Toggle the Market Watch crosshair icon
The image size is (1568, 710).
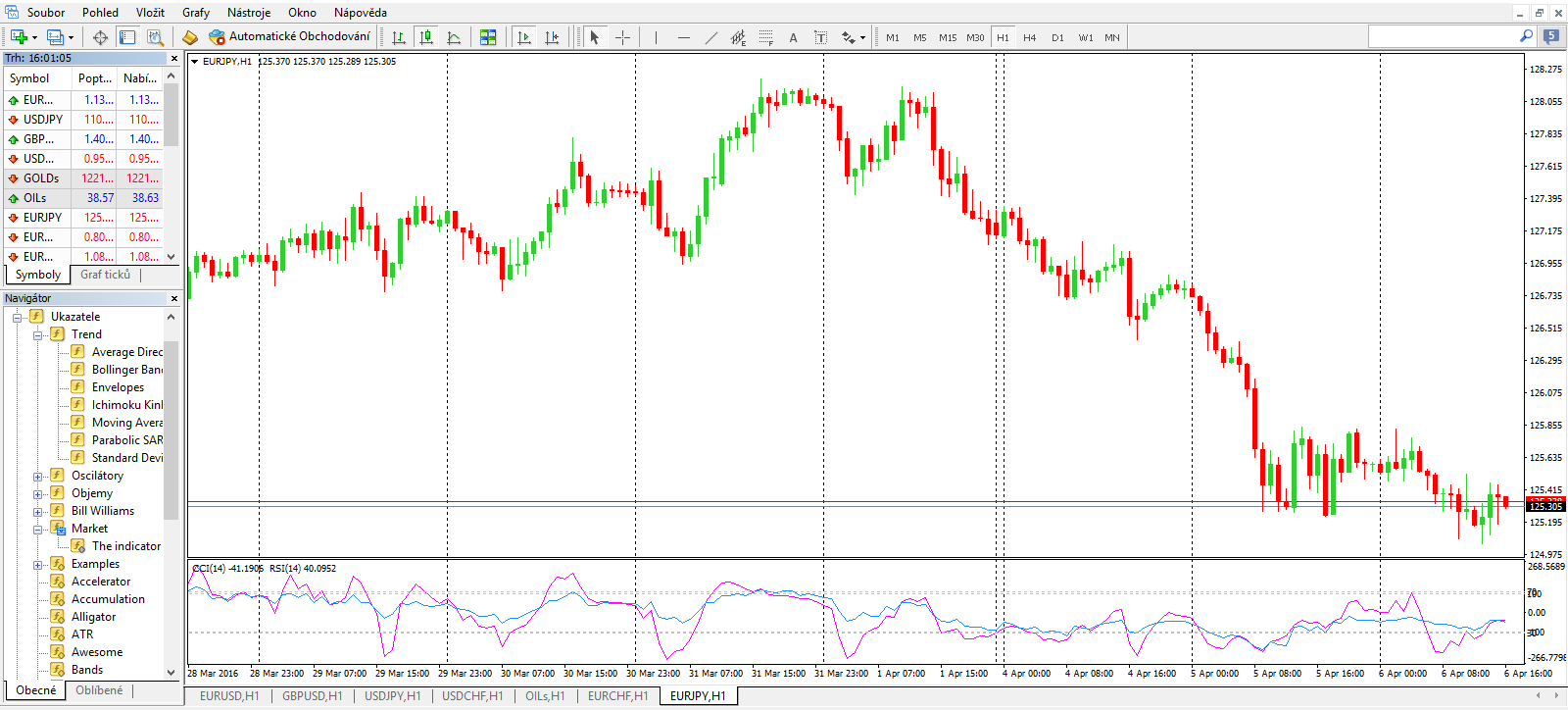pos(100,37)
